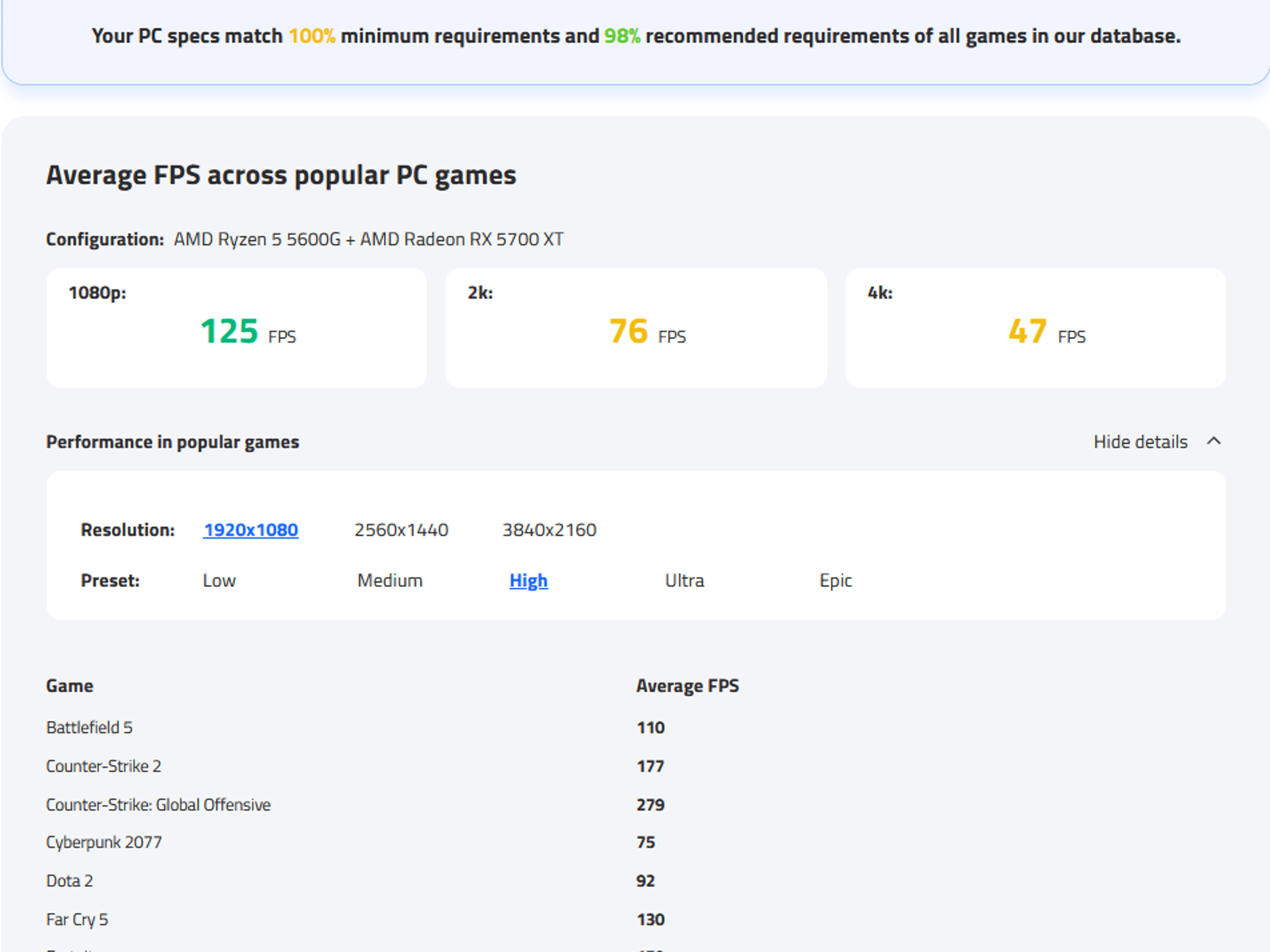Switch resolution to 2560x1440

[x=401, y=530]
